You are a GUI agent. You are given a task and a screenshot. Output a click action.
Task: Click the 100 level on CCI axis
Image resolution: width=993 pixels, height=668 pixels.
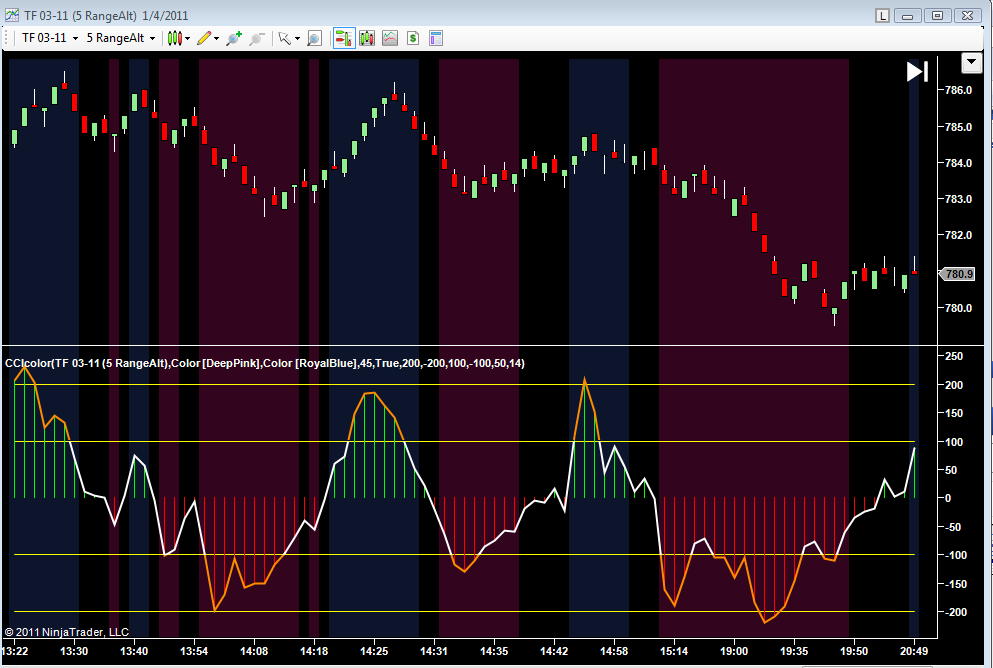pos(954,442)
